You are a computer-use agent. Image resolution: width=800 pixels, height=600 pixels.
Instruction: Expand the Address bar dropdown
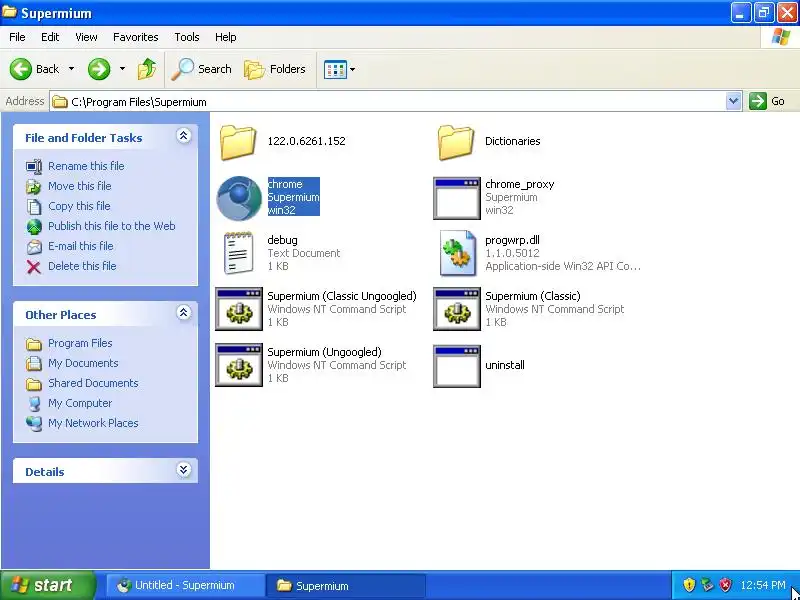733,101
